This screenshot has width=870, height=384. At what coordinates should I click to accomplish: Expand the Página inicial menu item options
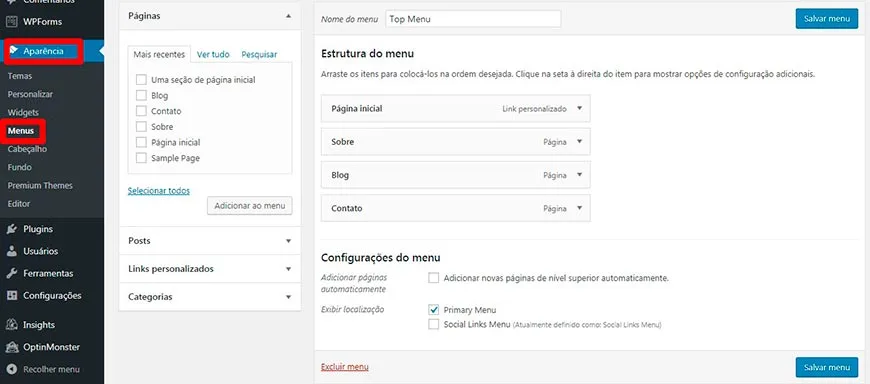point(579,109)
